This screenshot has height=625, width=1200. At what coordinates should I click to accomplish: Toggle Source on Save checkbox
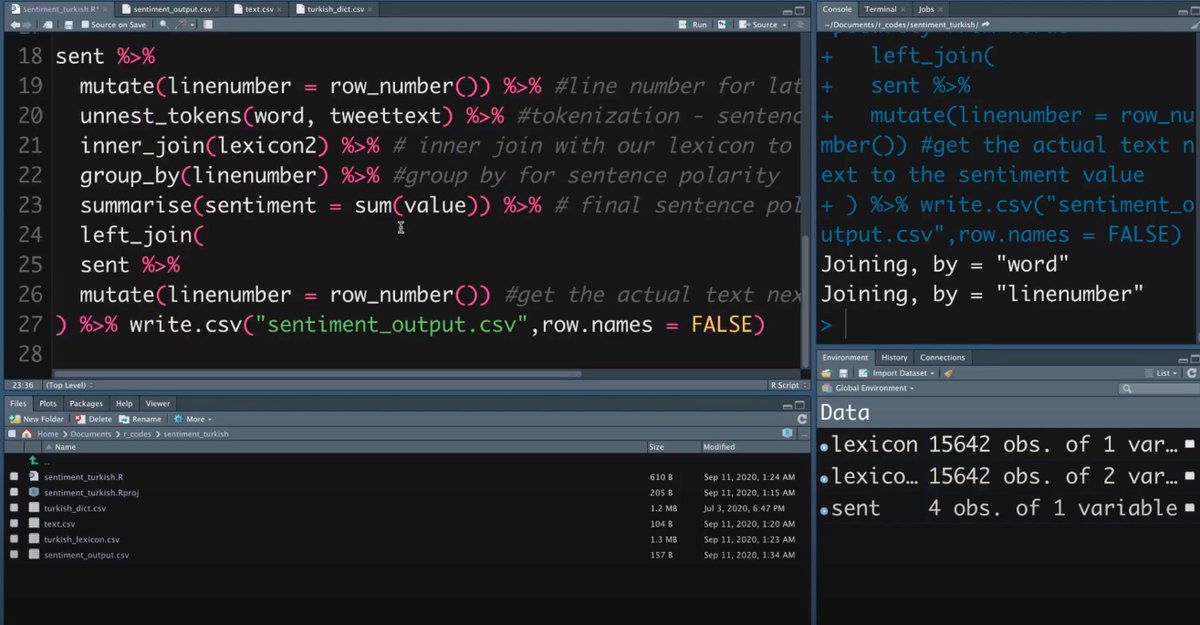pos(86,24)
